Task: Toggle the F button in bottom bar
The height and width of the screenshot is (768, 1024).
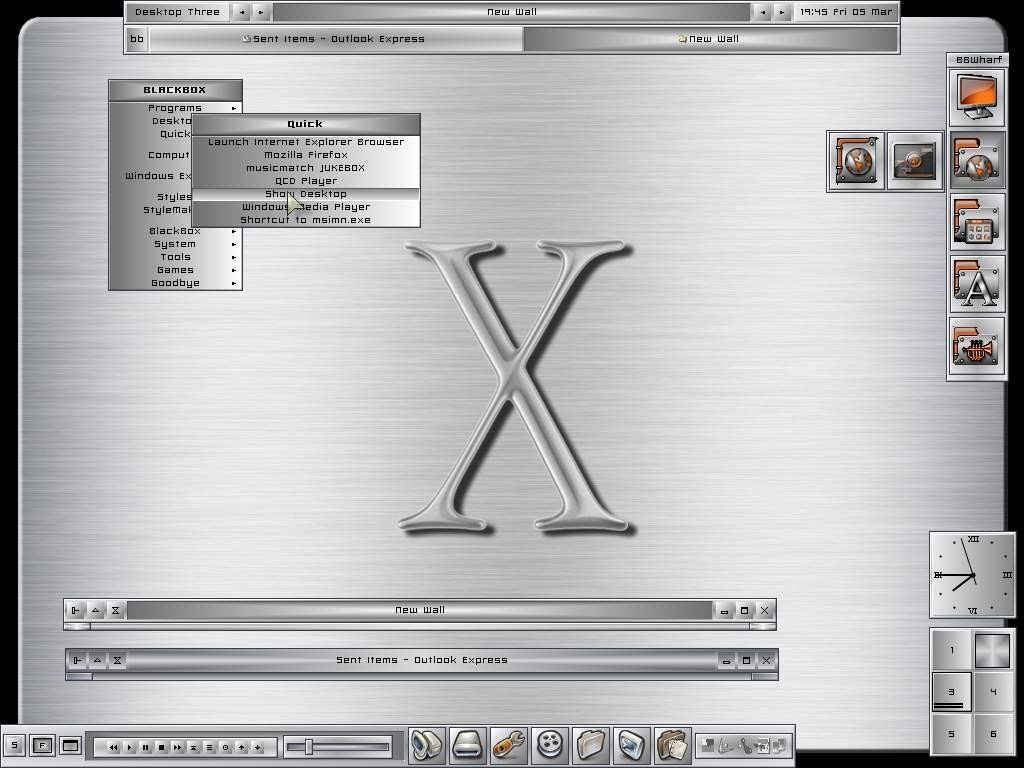Action: (x=42, y=745)
